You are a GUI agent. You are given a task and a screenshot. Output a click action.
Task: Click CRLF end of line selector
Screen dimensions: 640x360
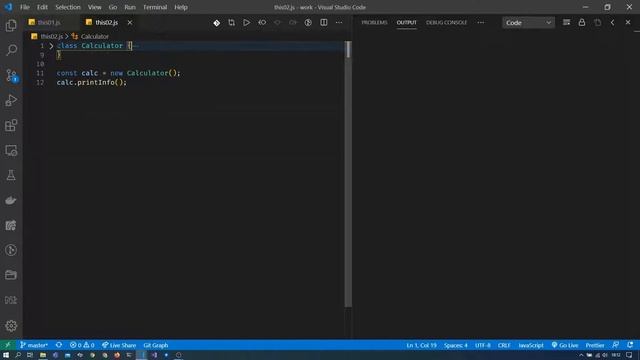click(x=504, y=345)
